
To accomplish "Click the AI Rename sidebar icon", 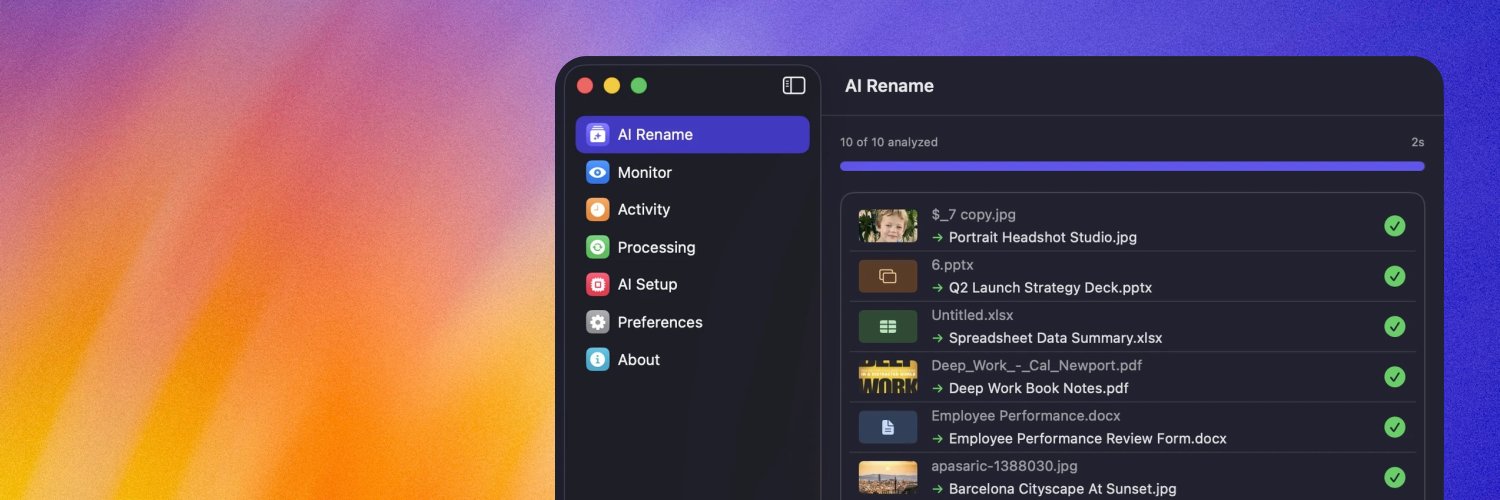I will click(598, 134).
